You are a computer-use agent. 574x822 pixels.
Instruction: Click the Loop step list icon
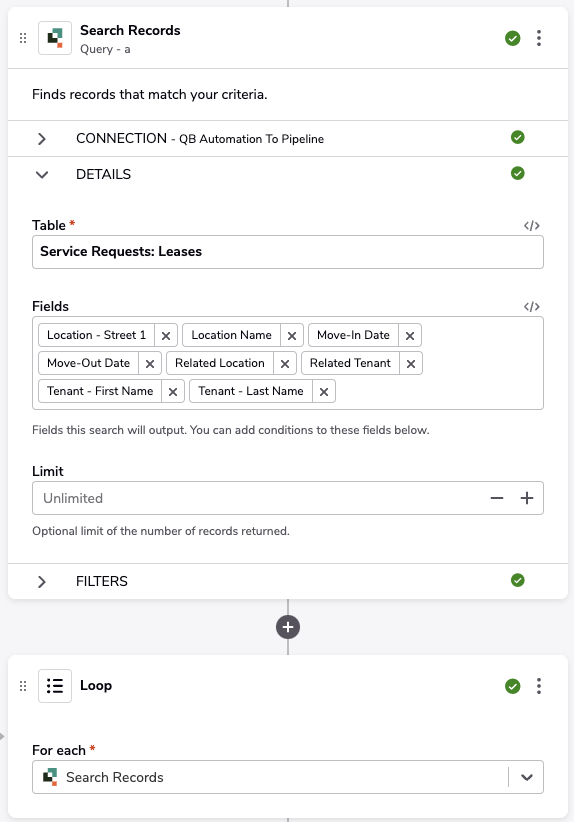coord(55,686)
